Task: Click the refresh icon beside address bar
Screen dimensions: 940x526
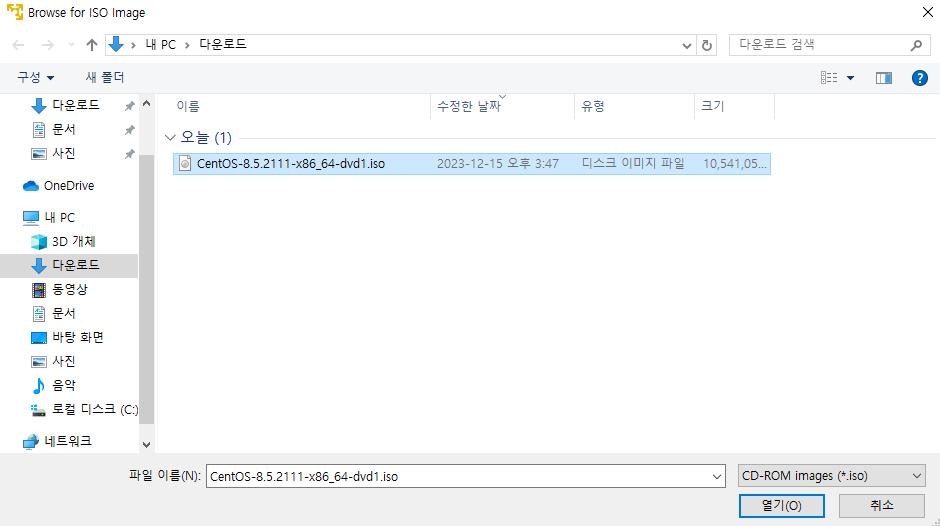Action: pos(707,45)
